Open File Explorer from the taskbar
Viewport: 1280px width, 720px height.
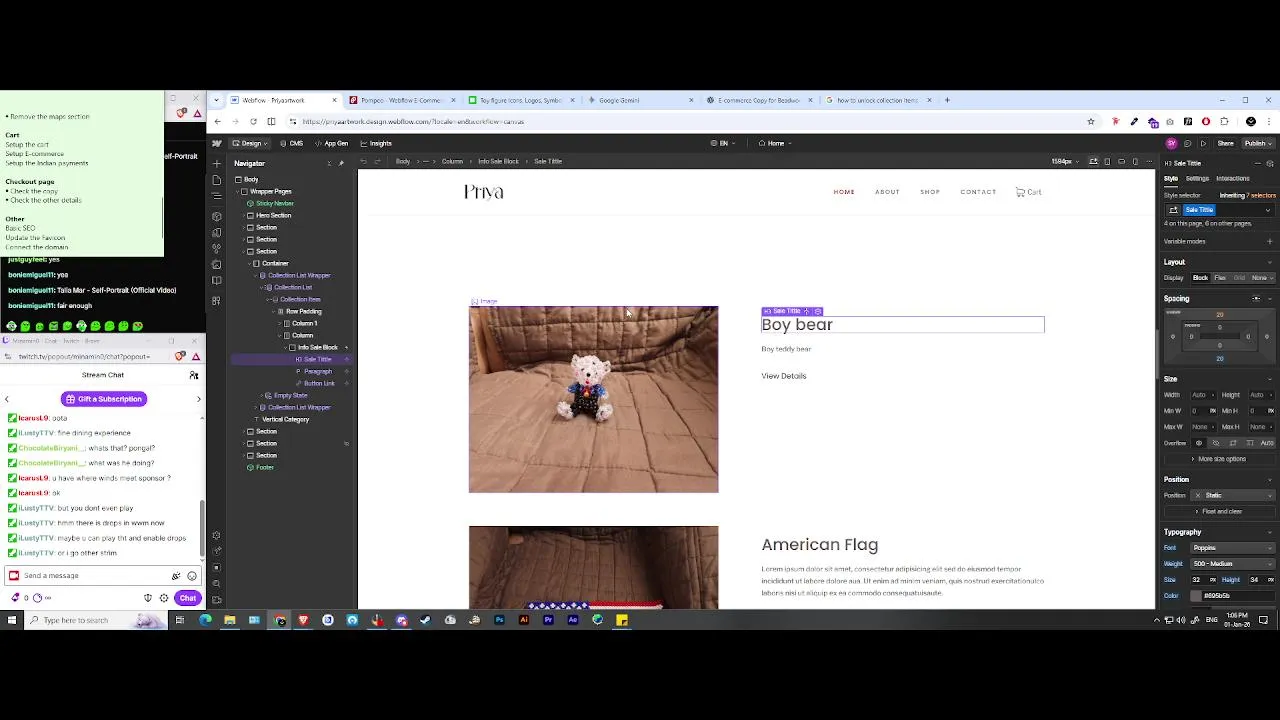(x=229, y=620)
